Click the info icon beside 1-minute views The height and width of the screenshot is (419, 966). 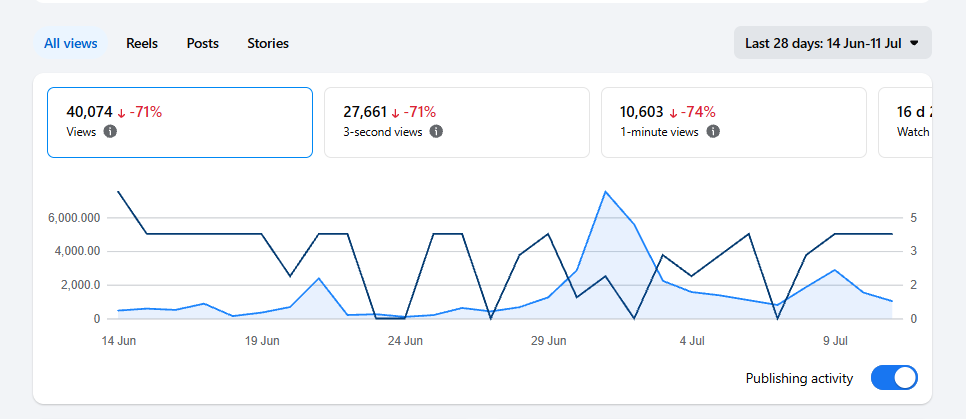[x=713, y=131]
